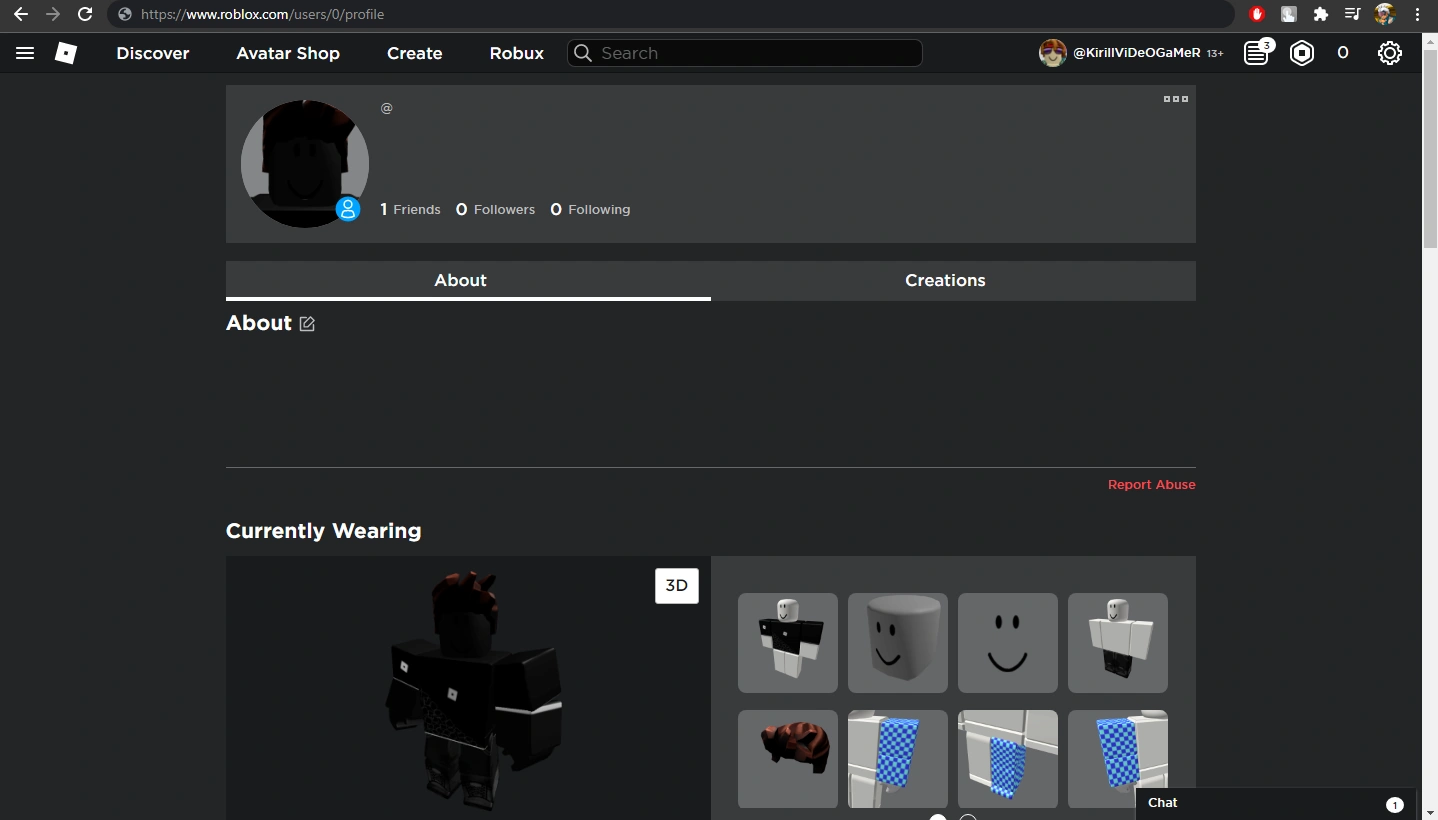
Task: Open the settings gear in the Roblox header
Action: [x=1390, y=53]
